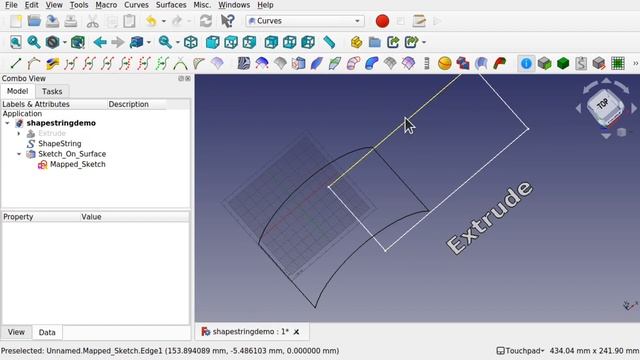Click the bounding box toggle icon

tap(78, 42)
